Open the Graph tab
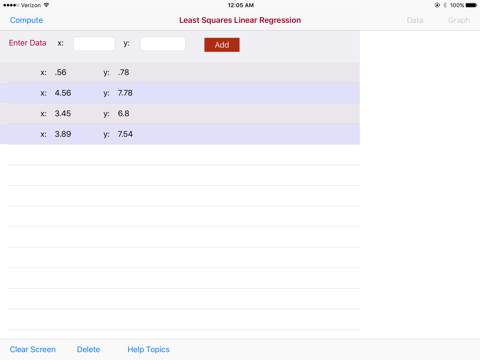 pyautogui.click(x=459, y=20)
